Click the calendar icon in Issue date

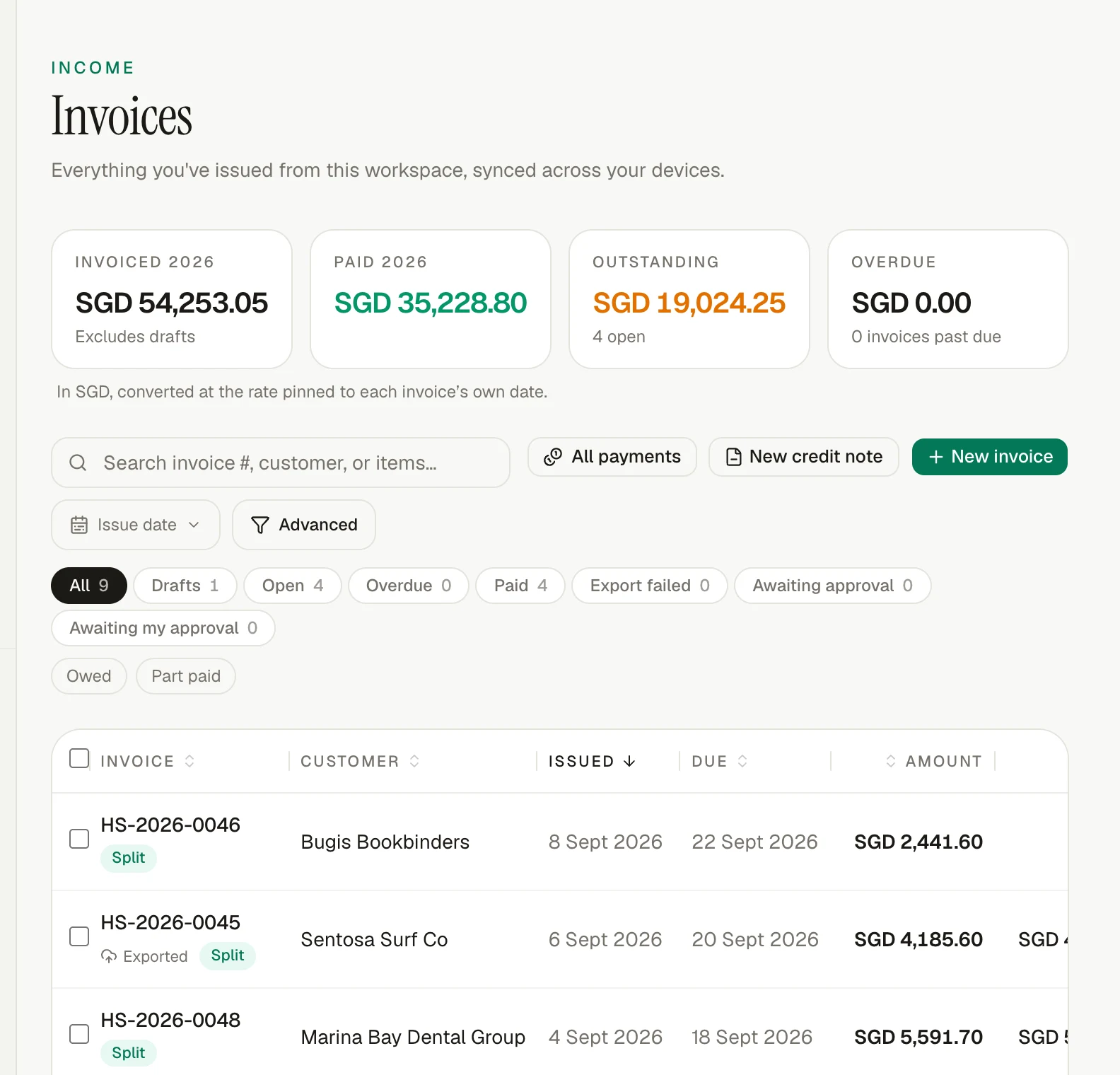[x=79, y=525]
